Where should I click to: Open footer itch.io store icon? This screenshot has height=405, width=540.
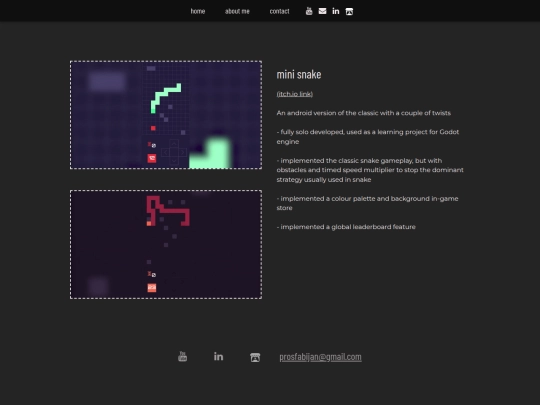pyautogui.click(x=255, y=357)
